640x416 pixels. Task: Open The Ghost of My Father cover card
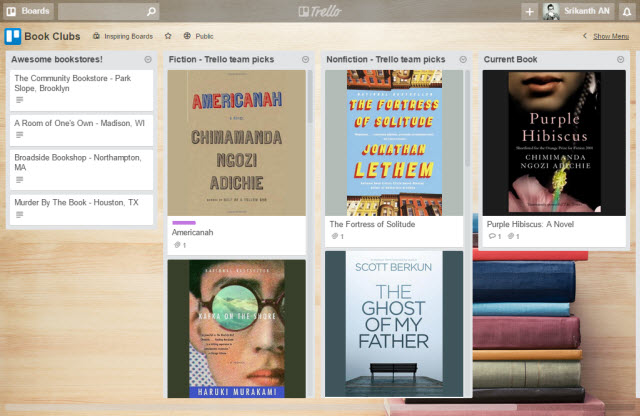click(x=394, y=324)
